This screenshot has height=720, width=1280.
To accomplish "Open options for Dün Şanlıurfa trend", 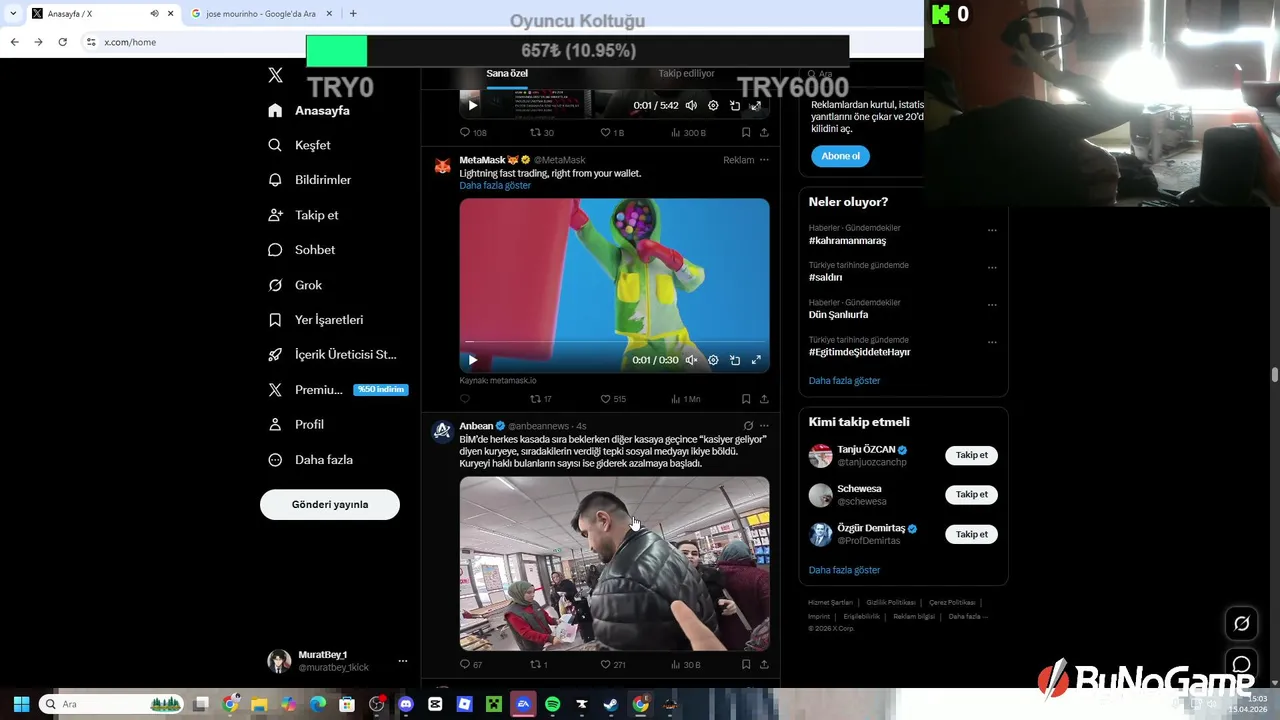I will 992,304.
